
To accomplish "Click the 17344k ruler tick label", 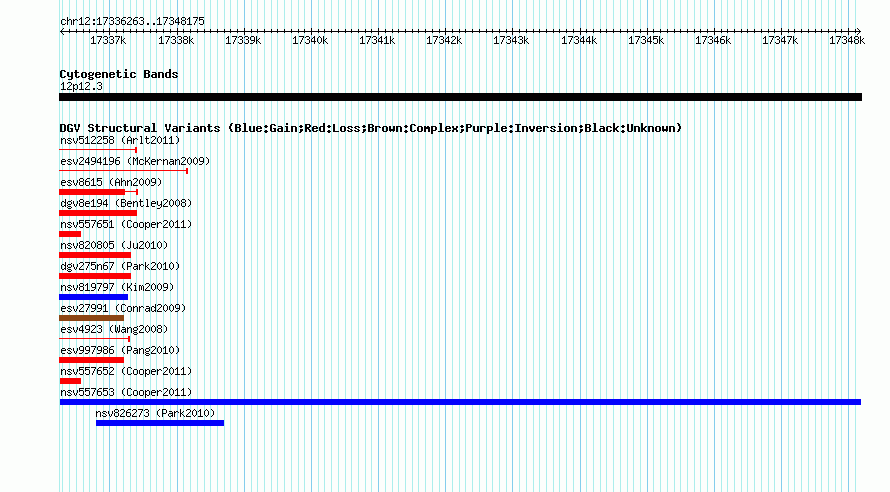I will point(579,40).
